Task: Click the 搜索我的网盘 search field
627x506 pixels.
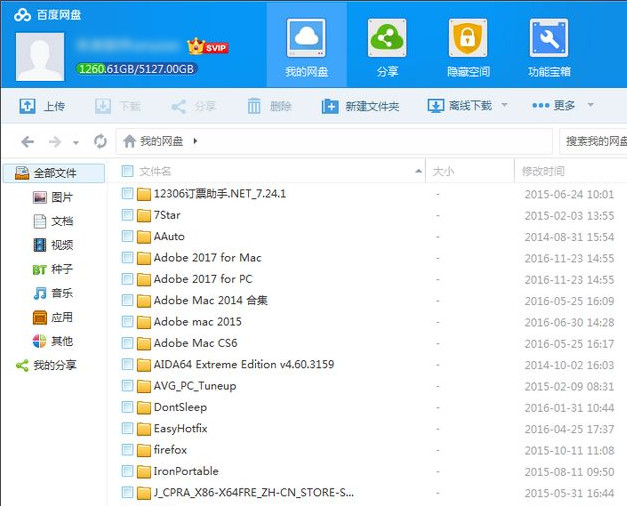Action: point(593,141)
